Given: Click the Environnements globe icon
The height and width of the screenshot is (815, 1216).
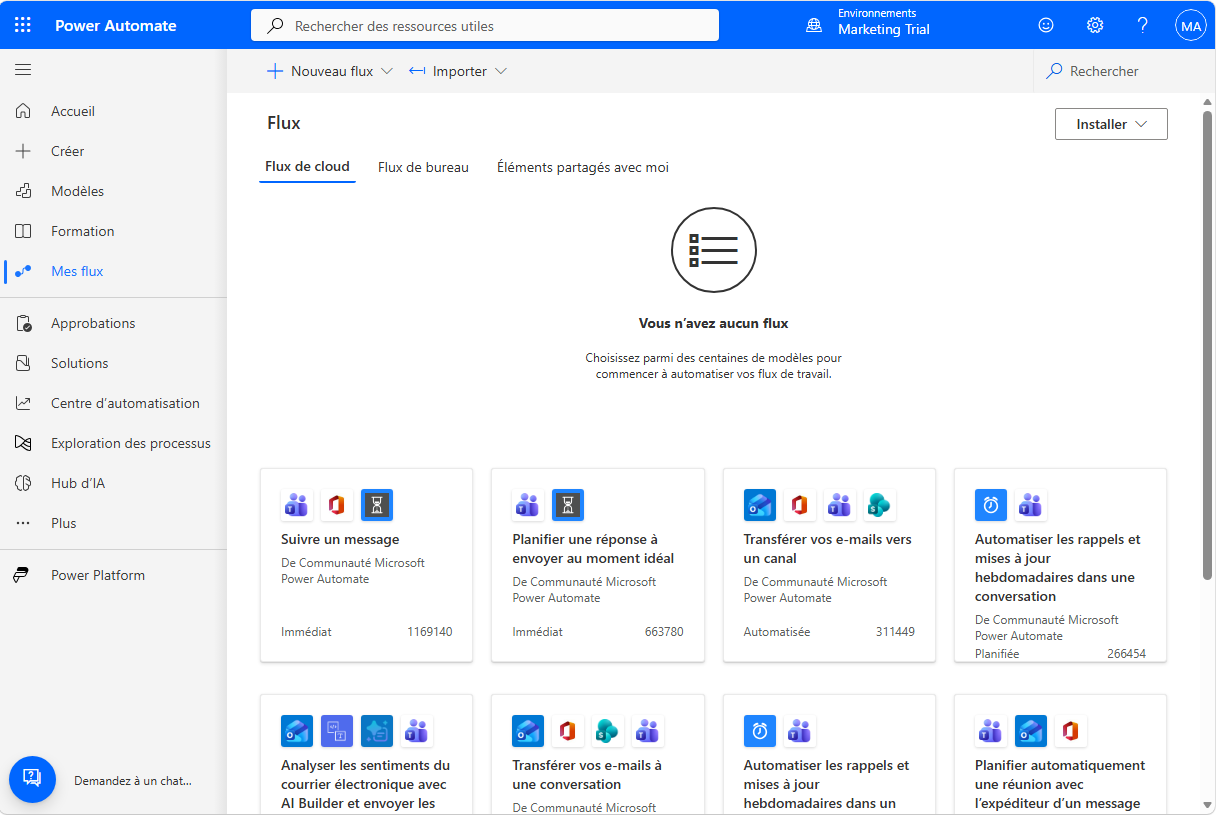Looking at the screenshot, I should tap(814, 25).
